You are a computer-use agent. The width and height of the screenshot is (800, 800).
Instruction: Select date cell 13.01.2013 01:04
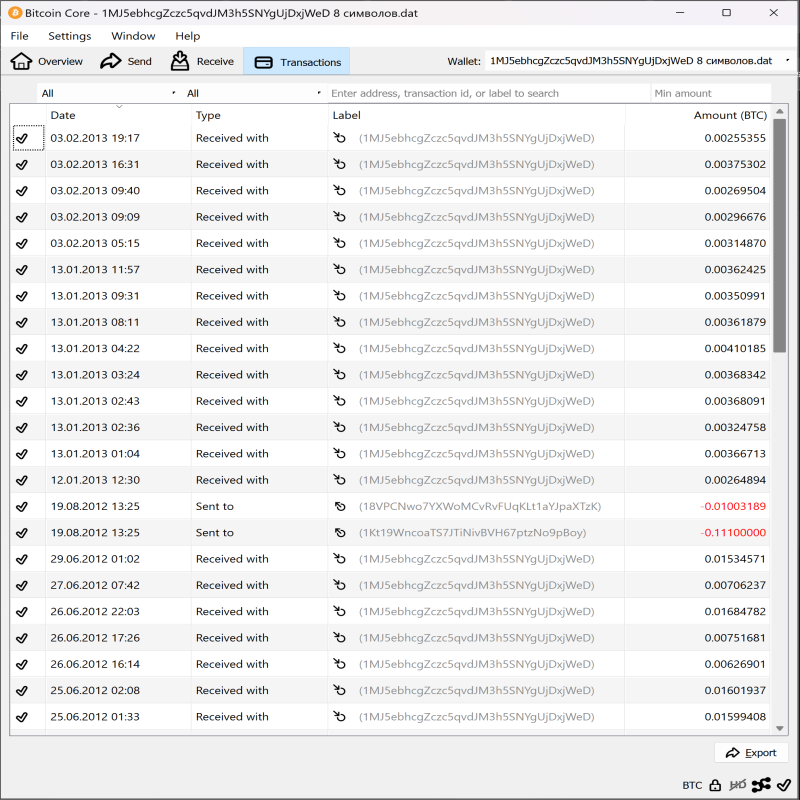point(95,454)
